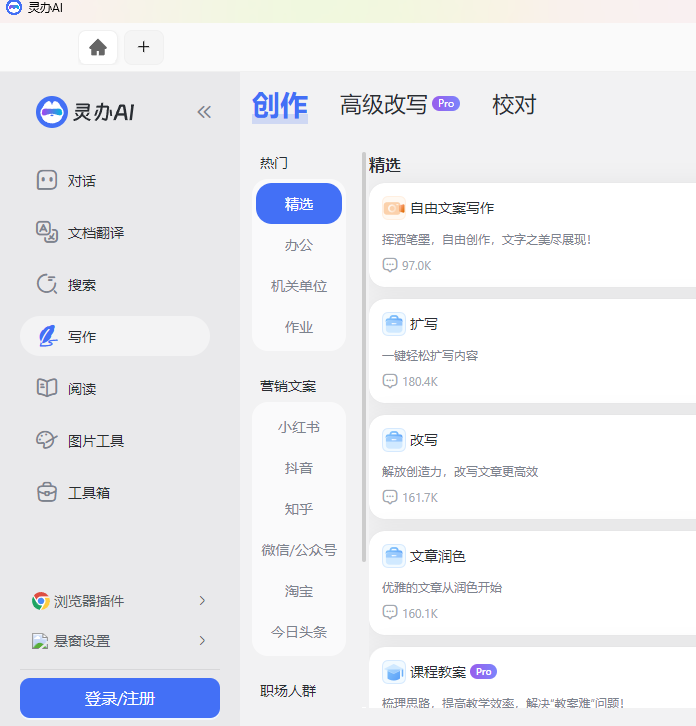Click comment icon beside 180.4K

(390, 382)
